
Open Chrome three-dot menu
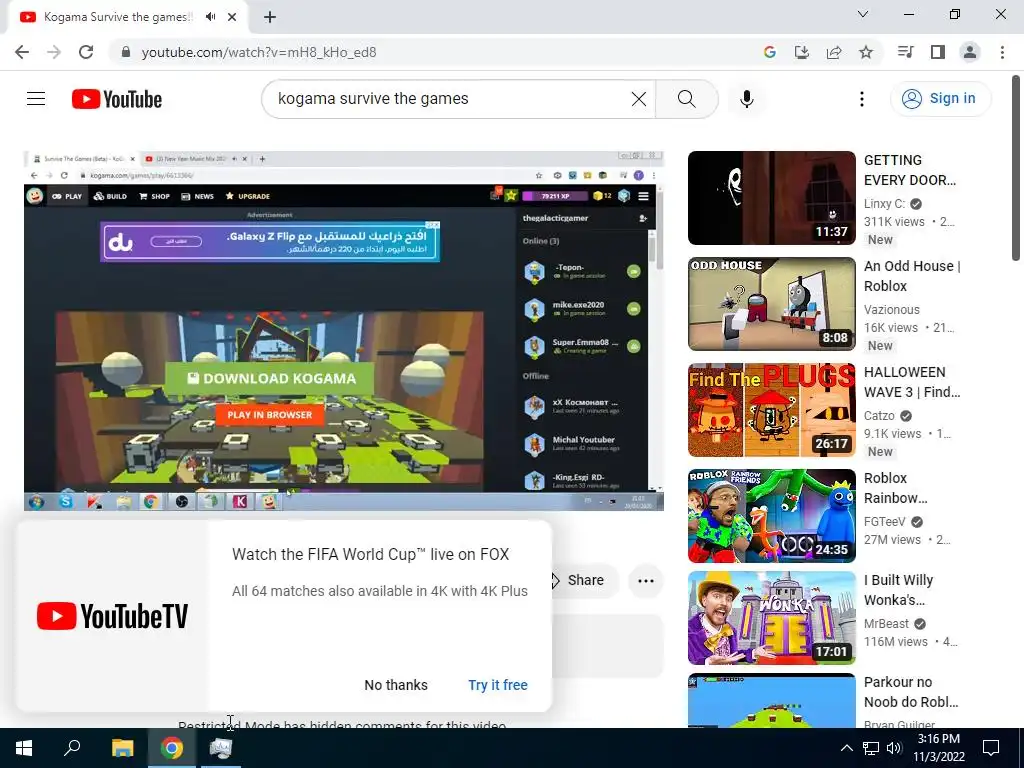coord(1002,52)
